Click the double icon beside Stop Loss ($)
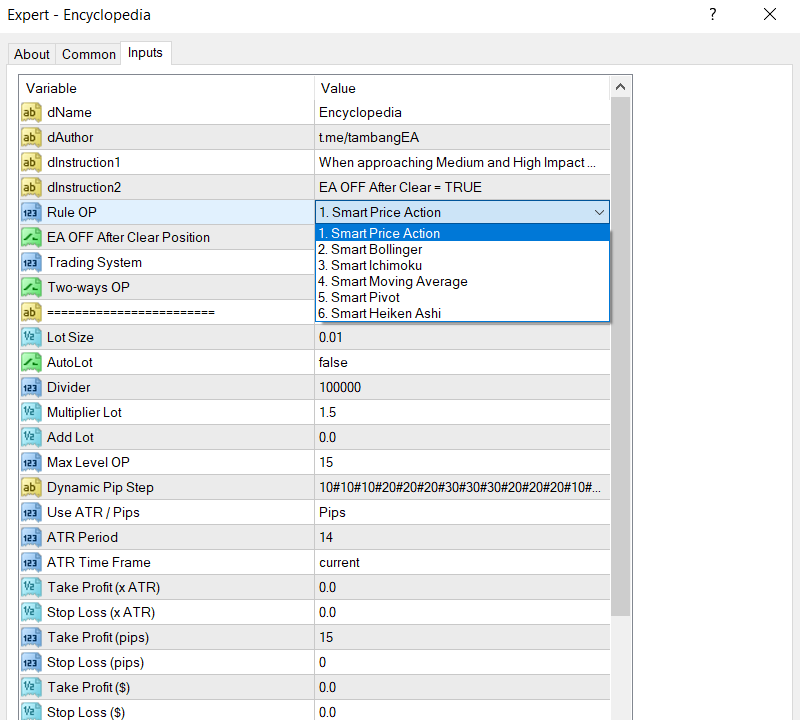The height and width of the screenshot is (720, 800). pyautogui.click(x=31, y=711)
